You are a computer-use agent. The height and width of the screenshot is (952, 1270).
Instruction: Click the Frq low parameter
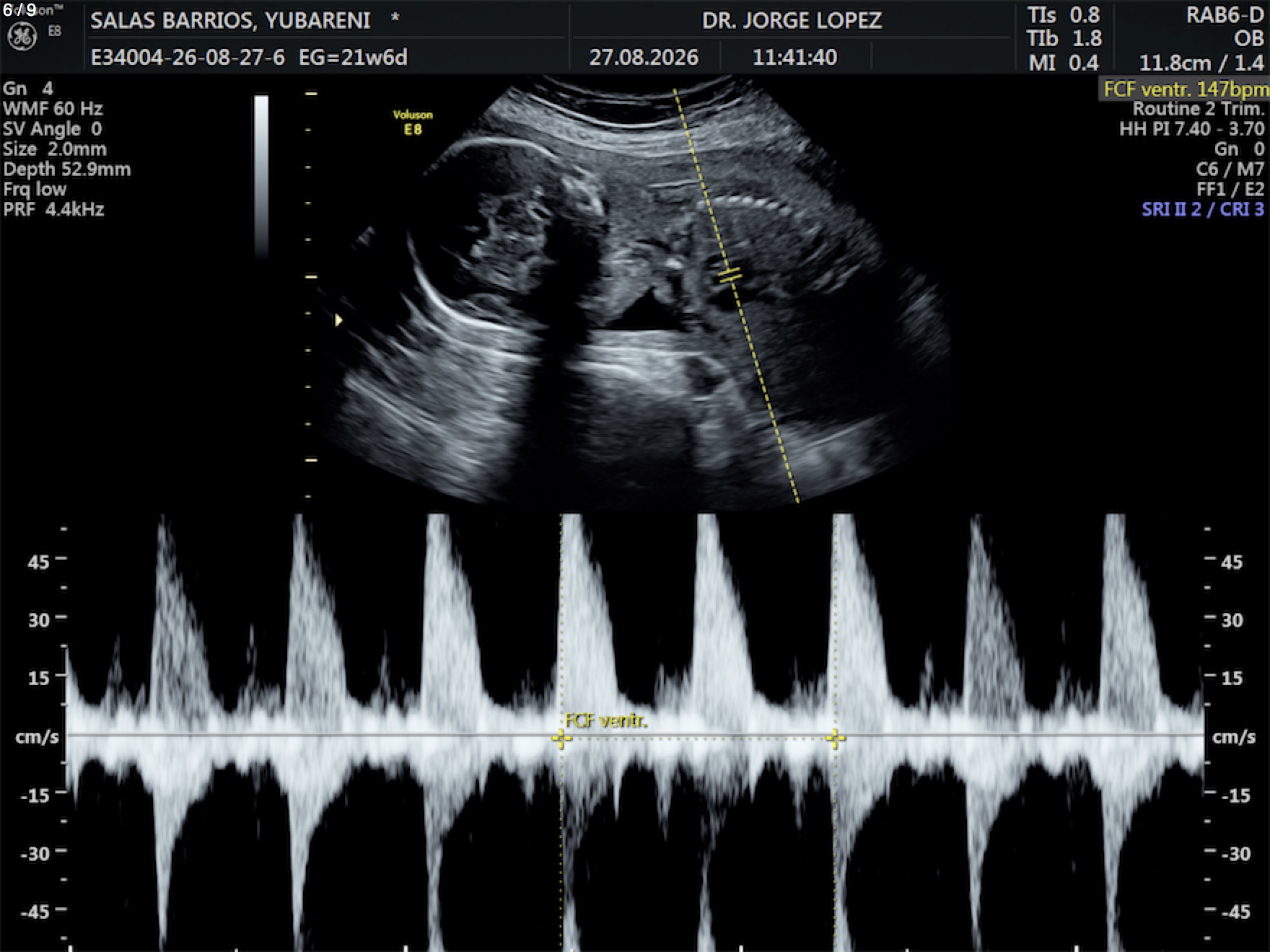(x=35, y=189)
